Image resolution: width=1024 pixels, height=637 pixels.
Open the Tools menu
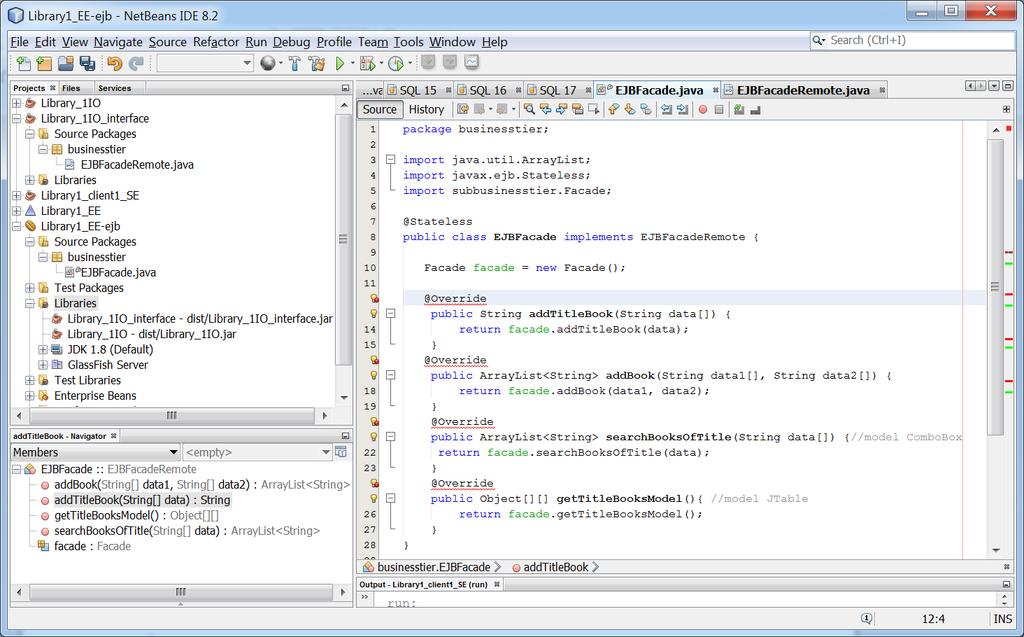[408, 42]
